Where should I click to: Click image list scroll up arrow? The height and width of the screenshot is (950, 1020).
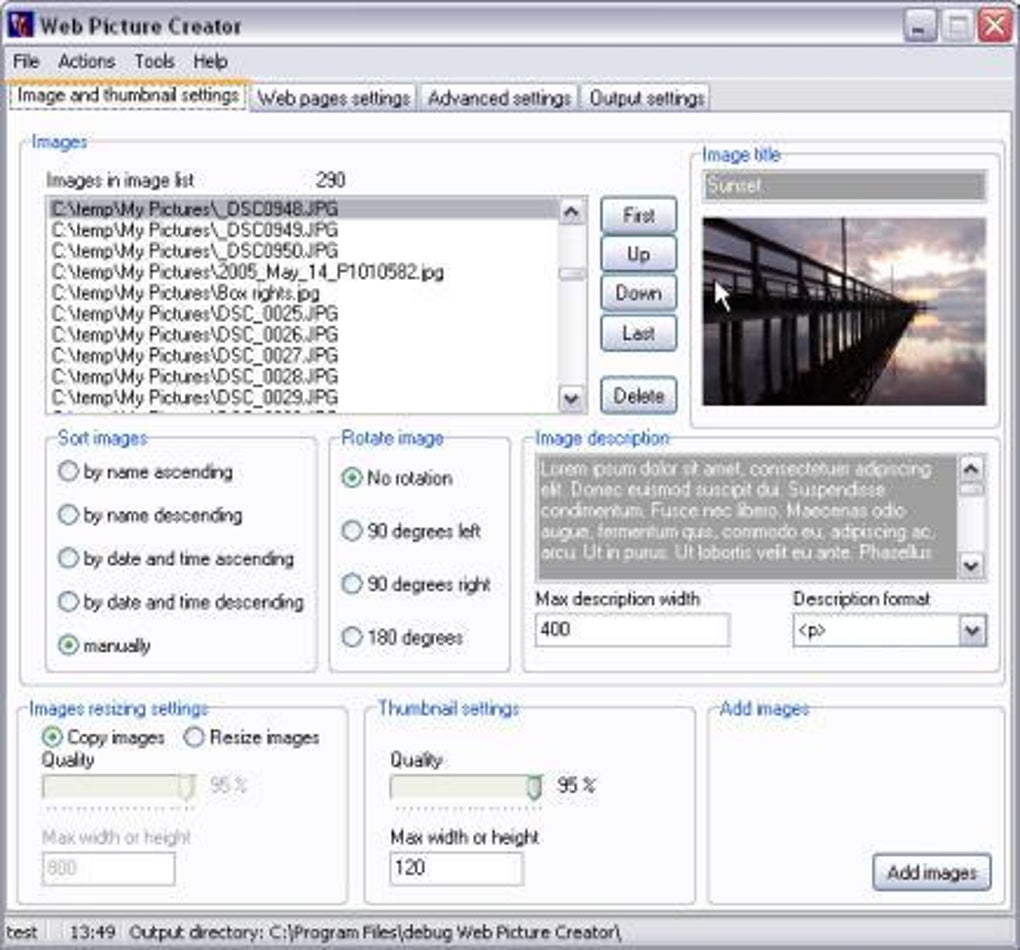coord(572,212)
